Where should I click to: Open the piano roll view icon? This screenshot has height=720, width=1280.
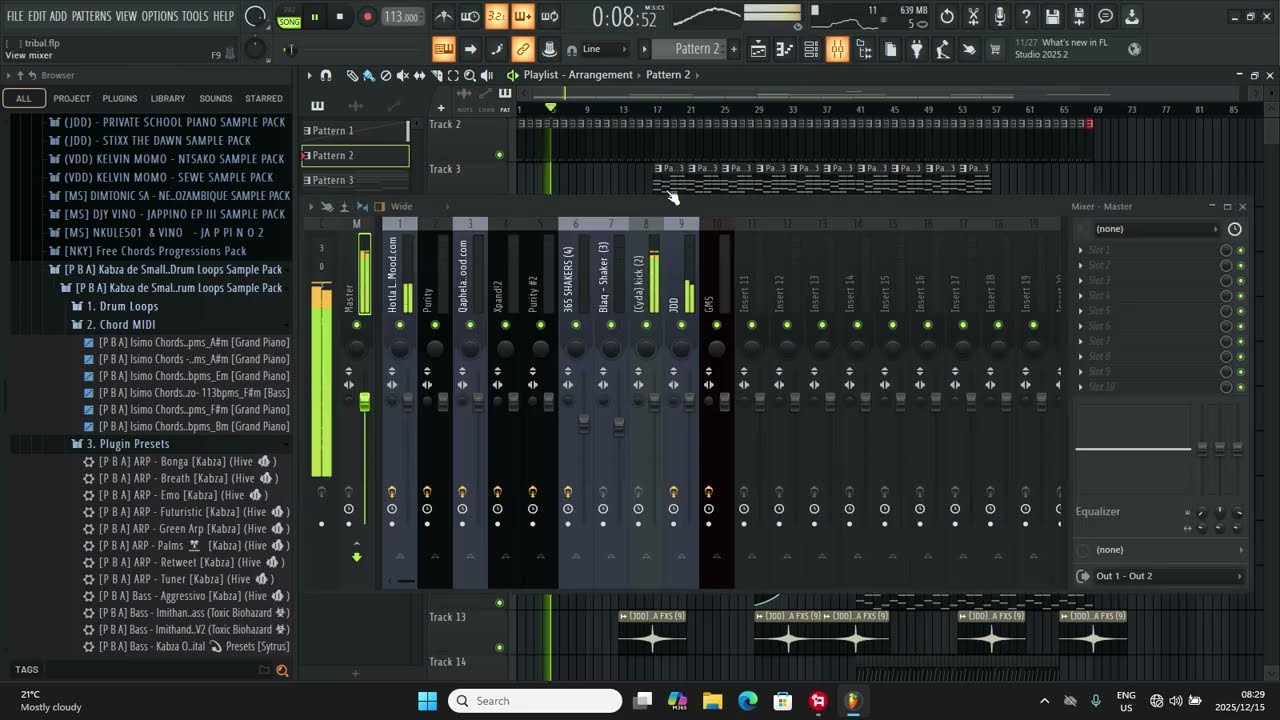(x=785, y=49)
